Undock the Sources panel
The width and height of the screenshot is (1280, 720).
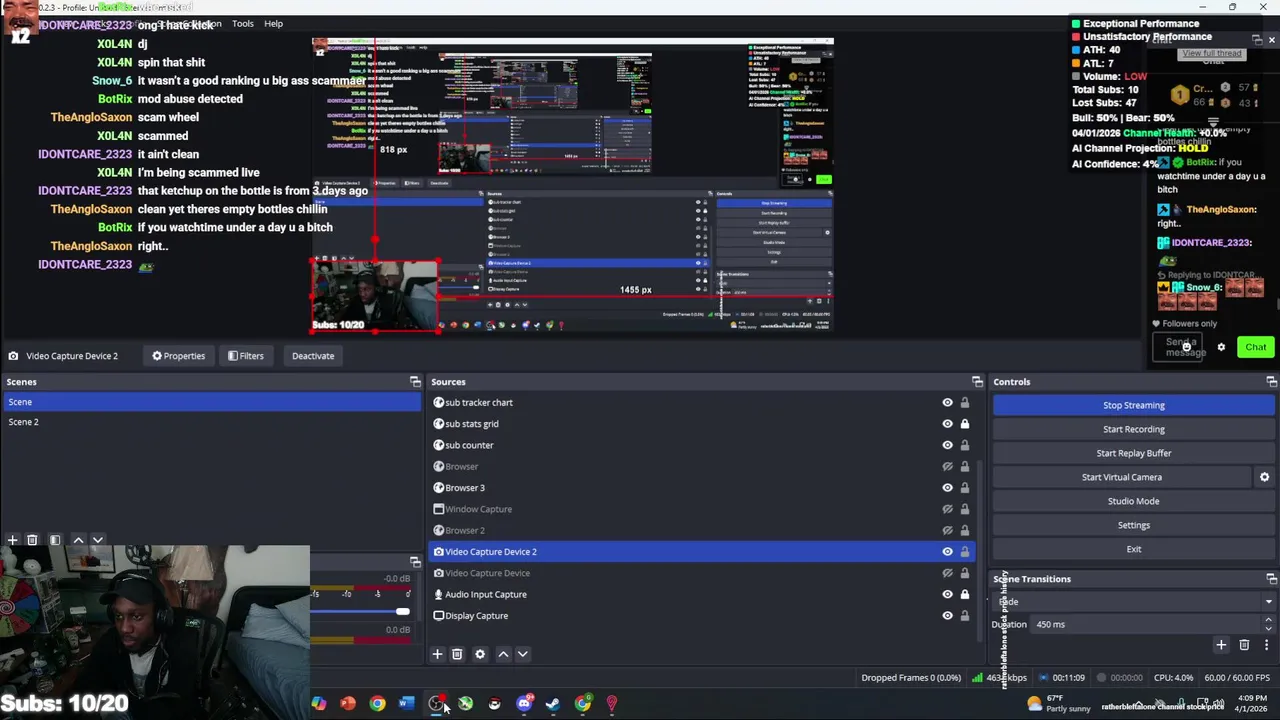(x=977, y=382)
